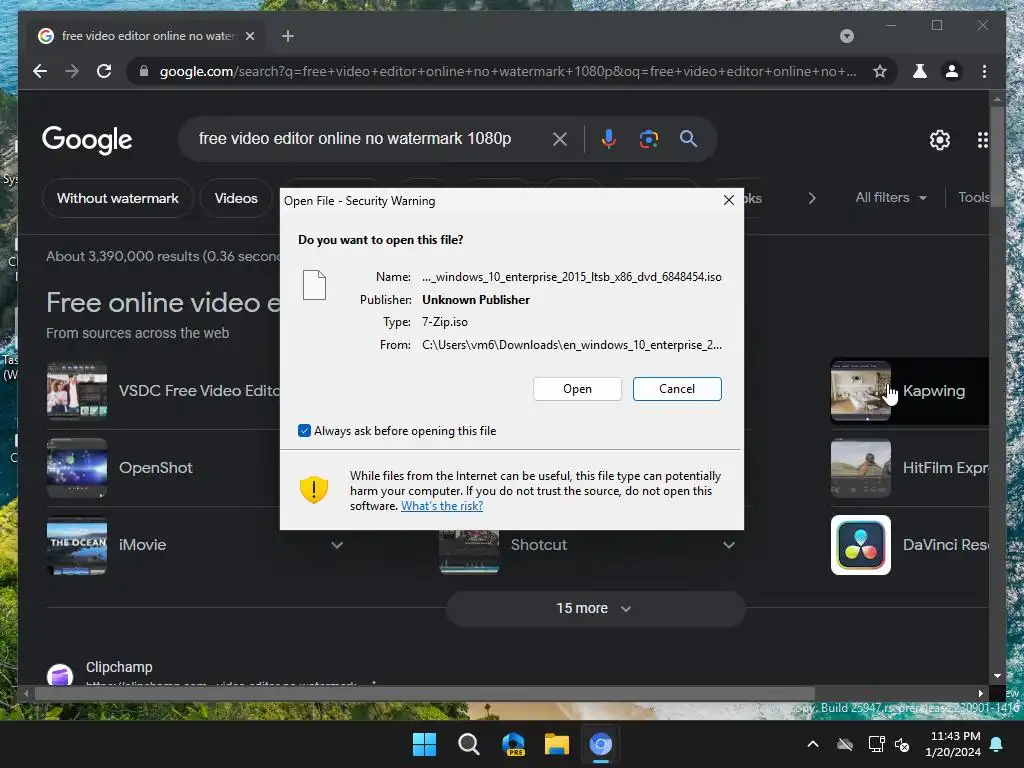
Task: Go to the Google logo homepage
Action: pyautogui.click(x=87, y=140)
